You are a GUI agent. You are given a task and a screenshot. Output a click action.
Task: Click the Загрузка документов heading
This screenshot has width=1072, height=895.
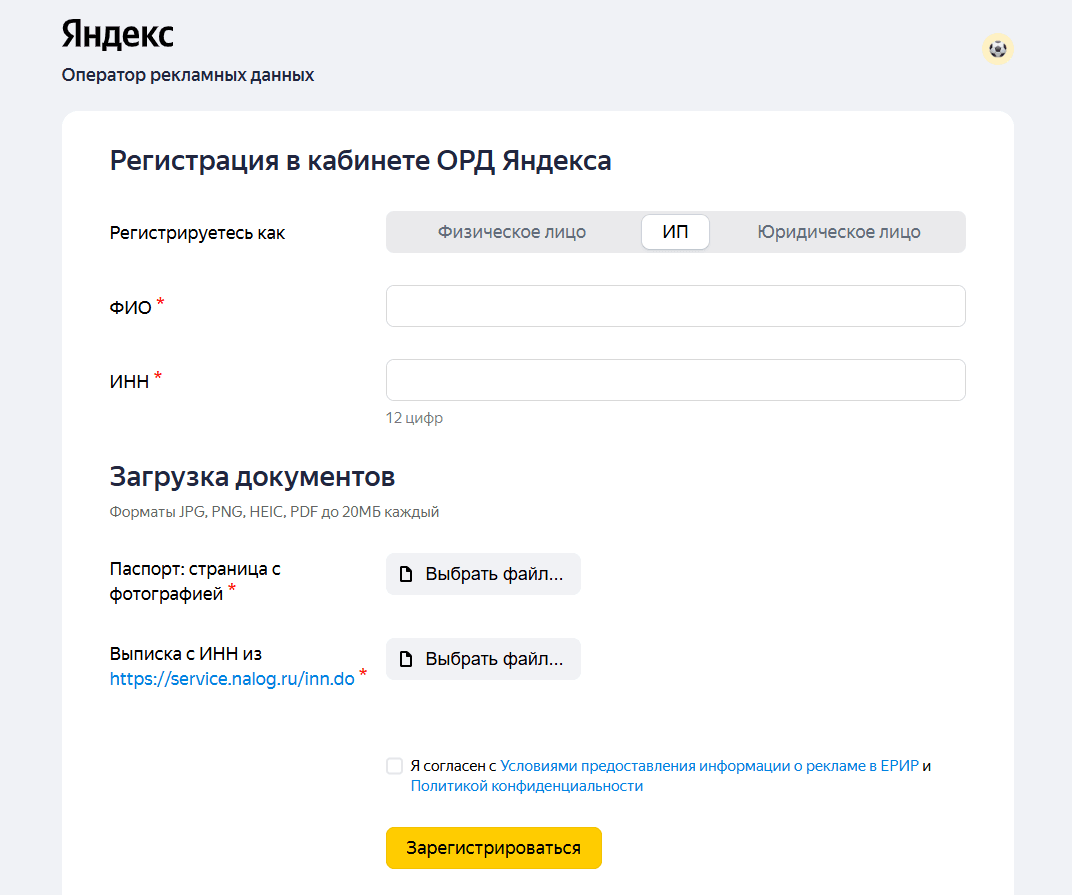pos(252,477)
